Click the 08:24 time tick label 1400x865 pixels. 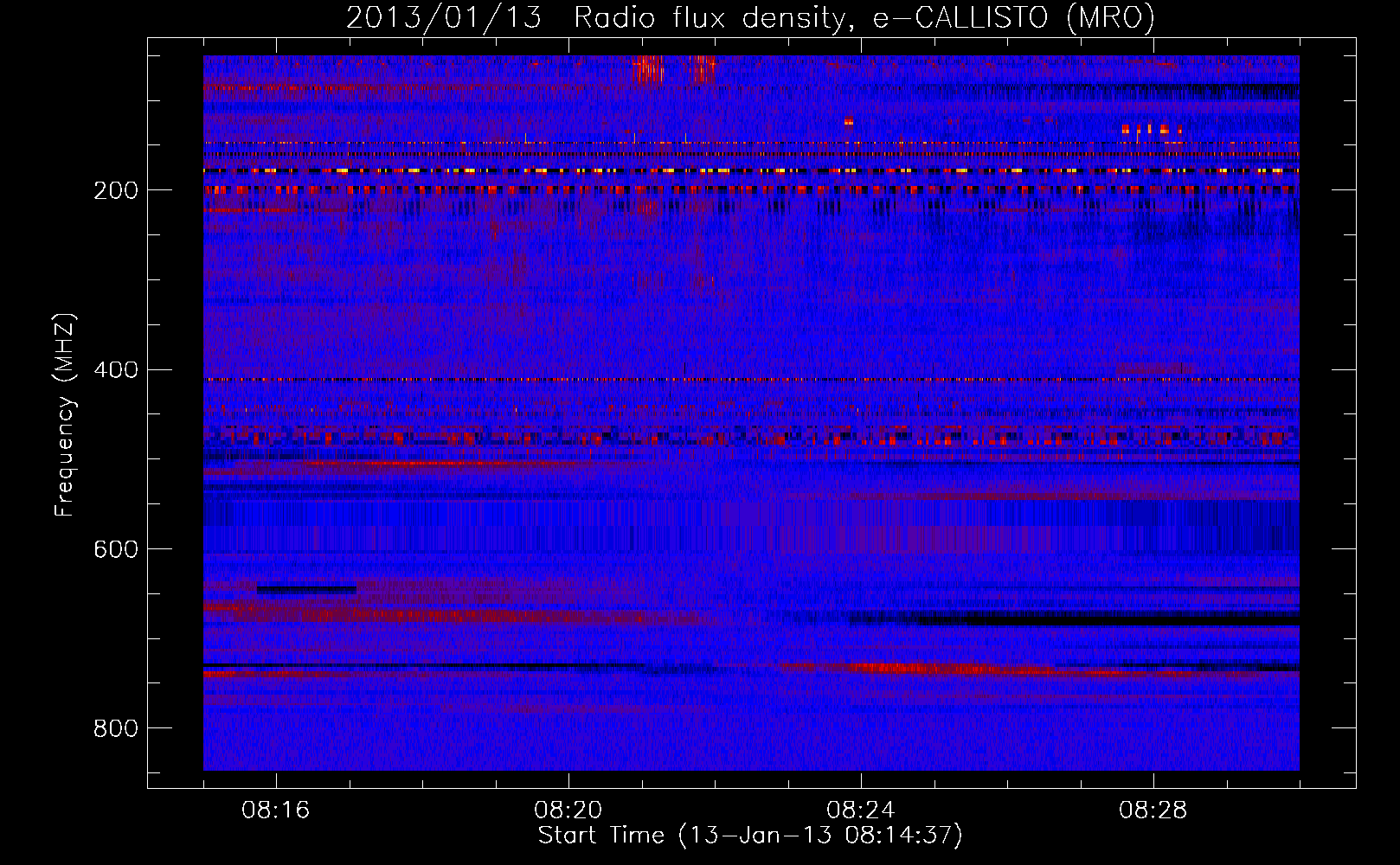click(x=861, y=811)
